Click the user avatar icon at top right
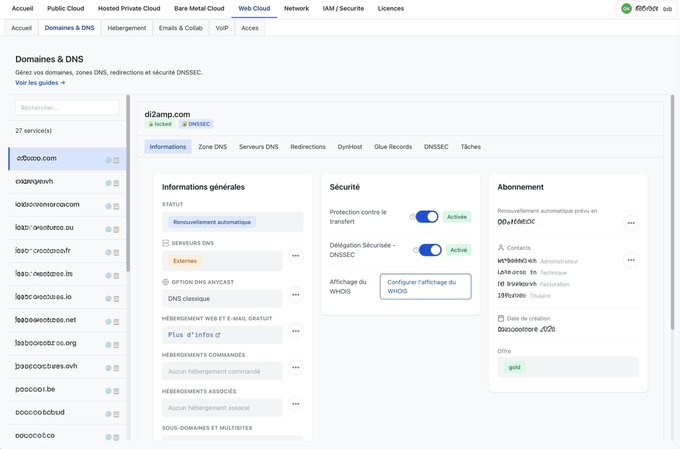 (x=627, y=8)
